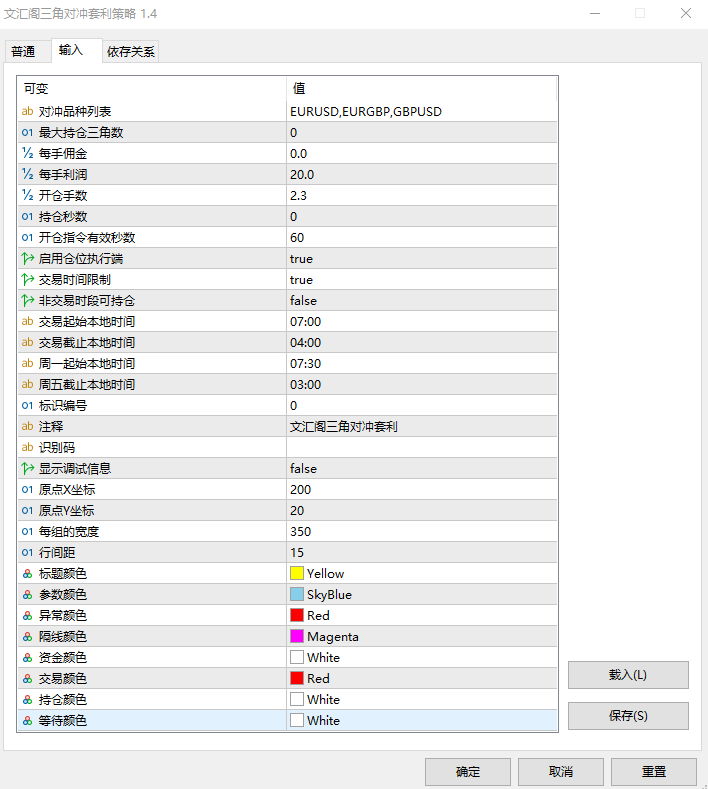Click the string icon beside 识别码

click(x=27, y=447)
